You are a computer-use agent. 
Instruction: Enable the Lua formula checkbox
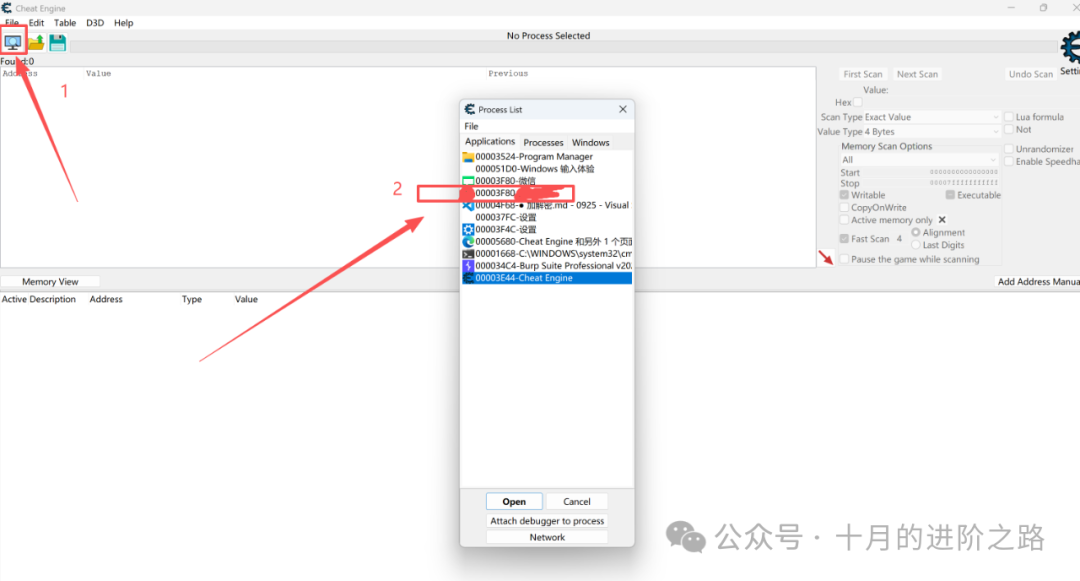click(x=1009, y=117)
